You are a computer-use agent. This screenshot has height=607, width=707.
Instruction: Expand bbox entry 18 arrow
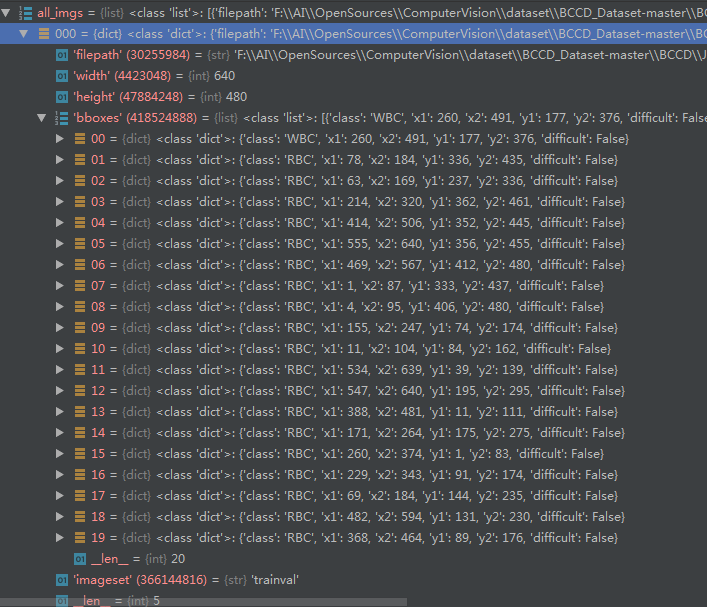click(60, 516)
